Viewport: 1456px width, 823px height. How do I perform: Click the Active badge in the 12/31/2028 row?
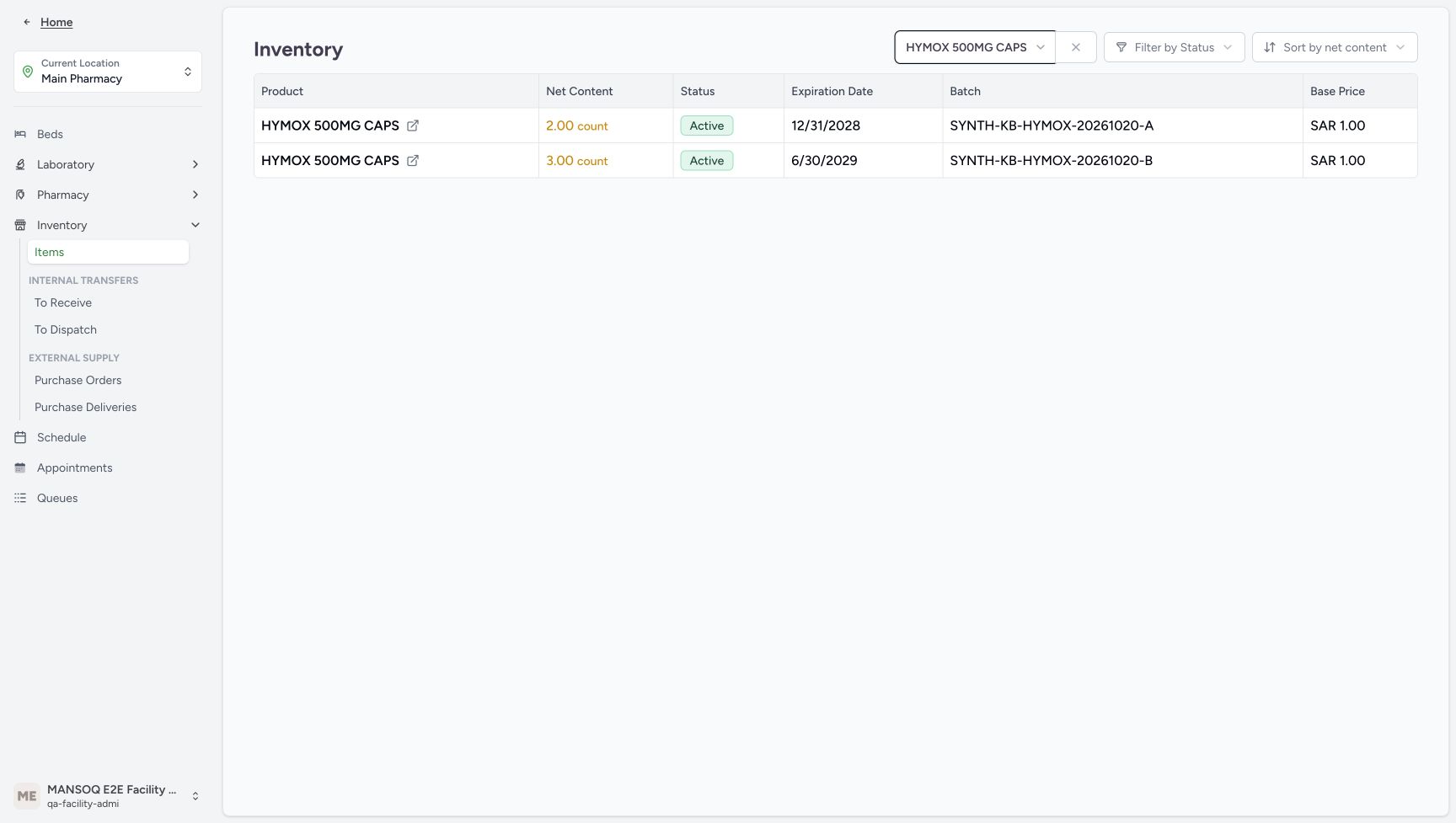(707, 126)
